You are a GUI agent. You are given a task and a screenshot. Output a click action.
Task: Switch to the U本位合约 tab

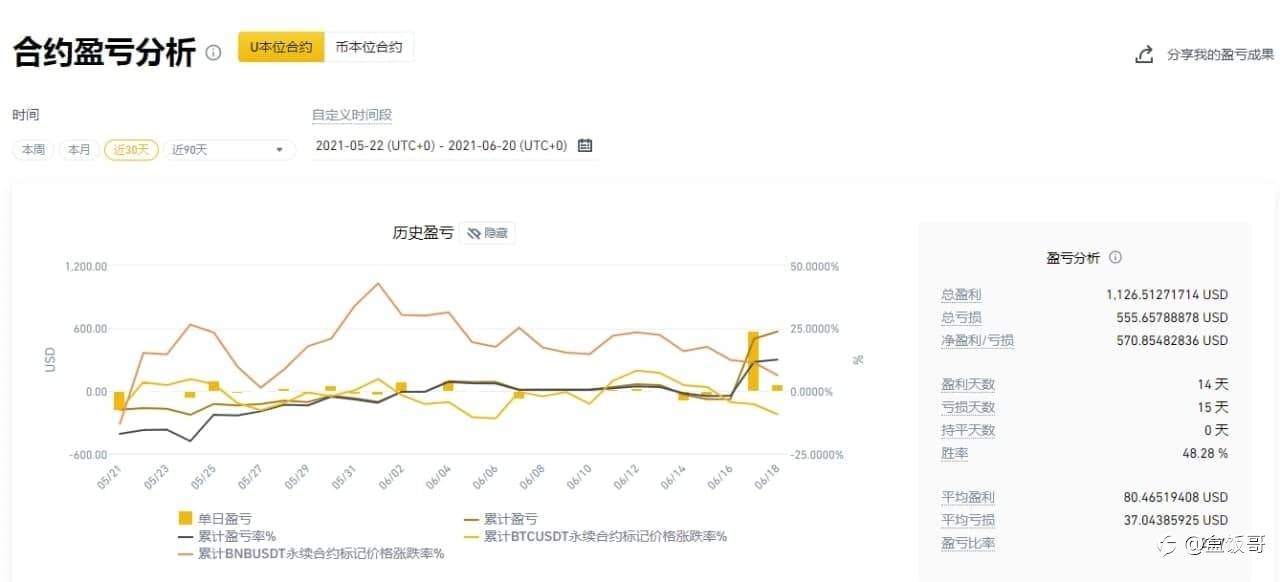point(281,47)
